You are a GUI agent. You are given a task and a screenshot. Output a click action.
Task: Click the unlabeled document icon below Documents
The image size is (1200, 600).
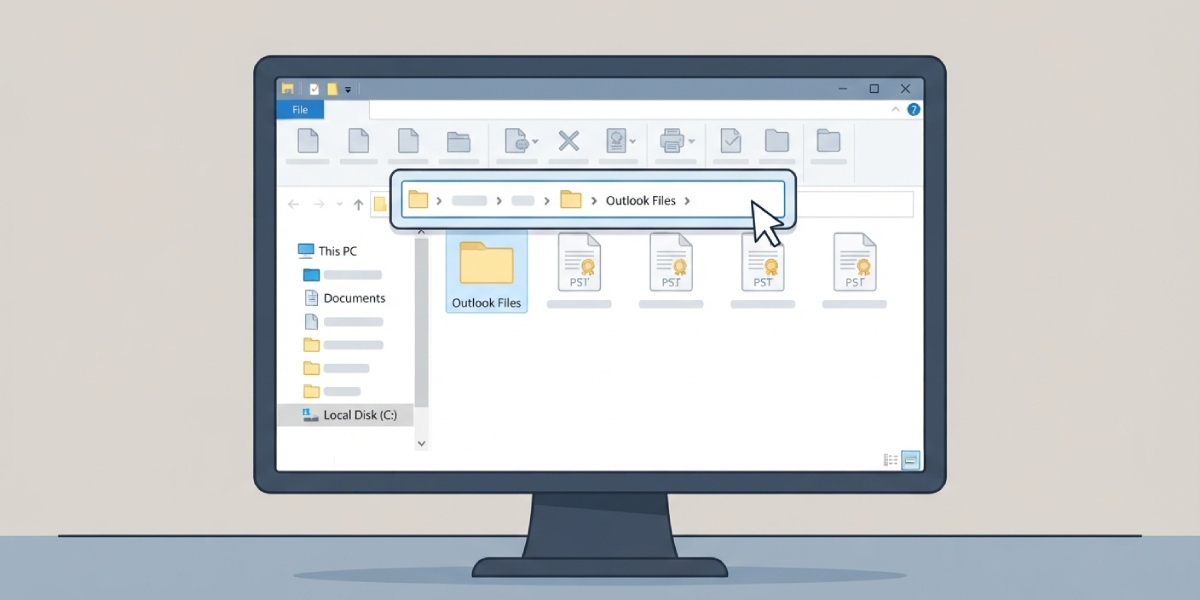click(x=311, y=322)
